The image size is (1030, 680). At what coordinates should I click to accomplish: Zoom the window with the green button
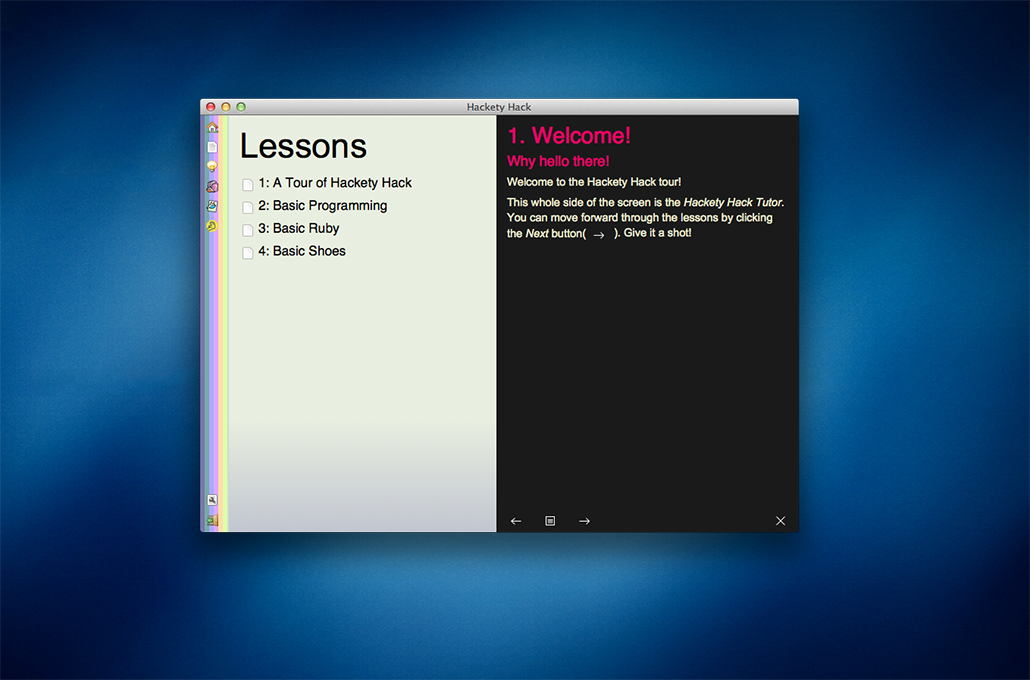point(241,106)
